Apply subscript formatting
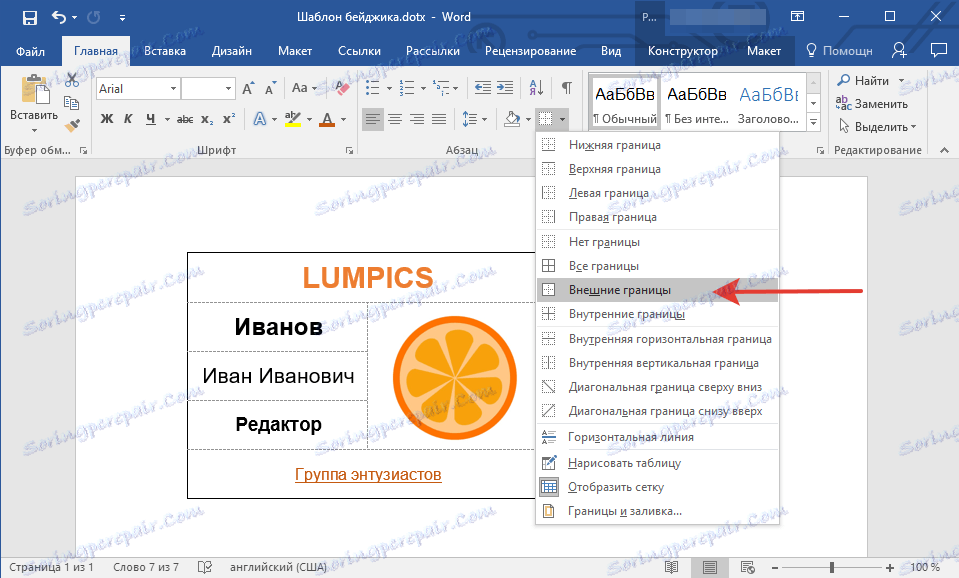959x578 pixels. tap(207, 119)
